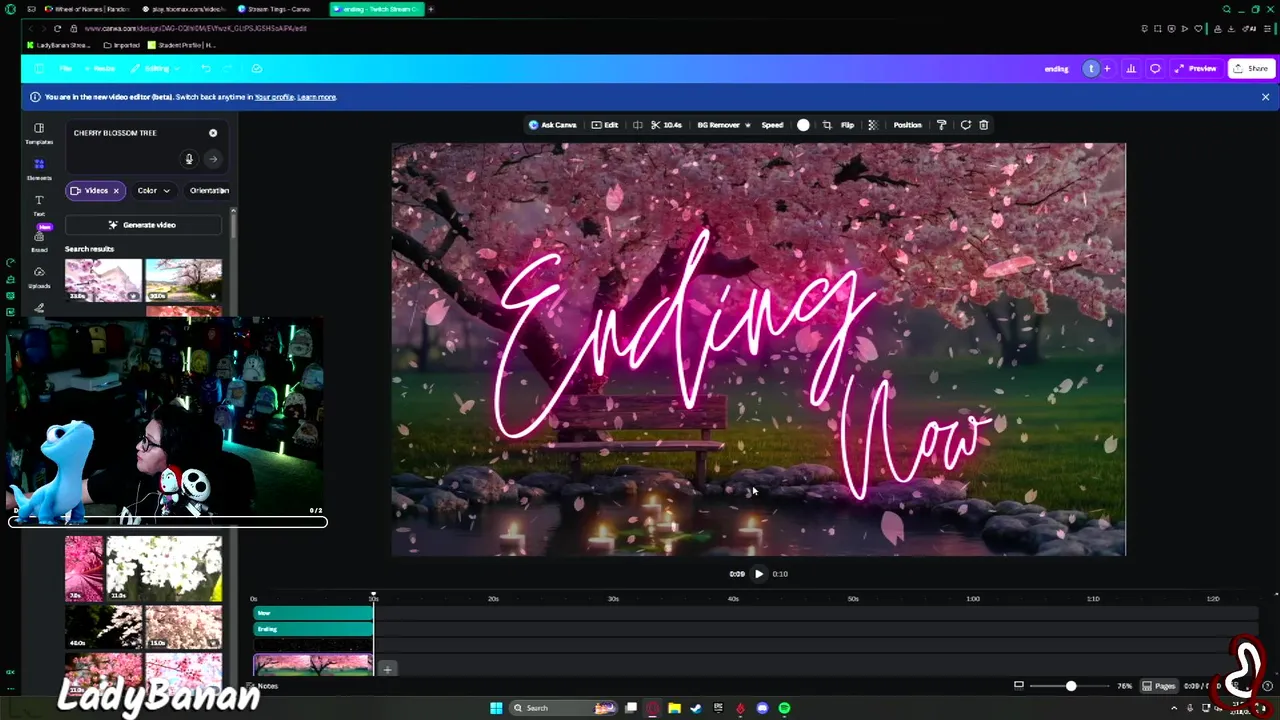Click the Share button

1251,69
